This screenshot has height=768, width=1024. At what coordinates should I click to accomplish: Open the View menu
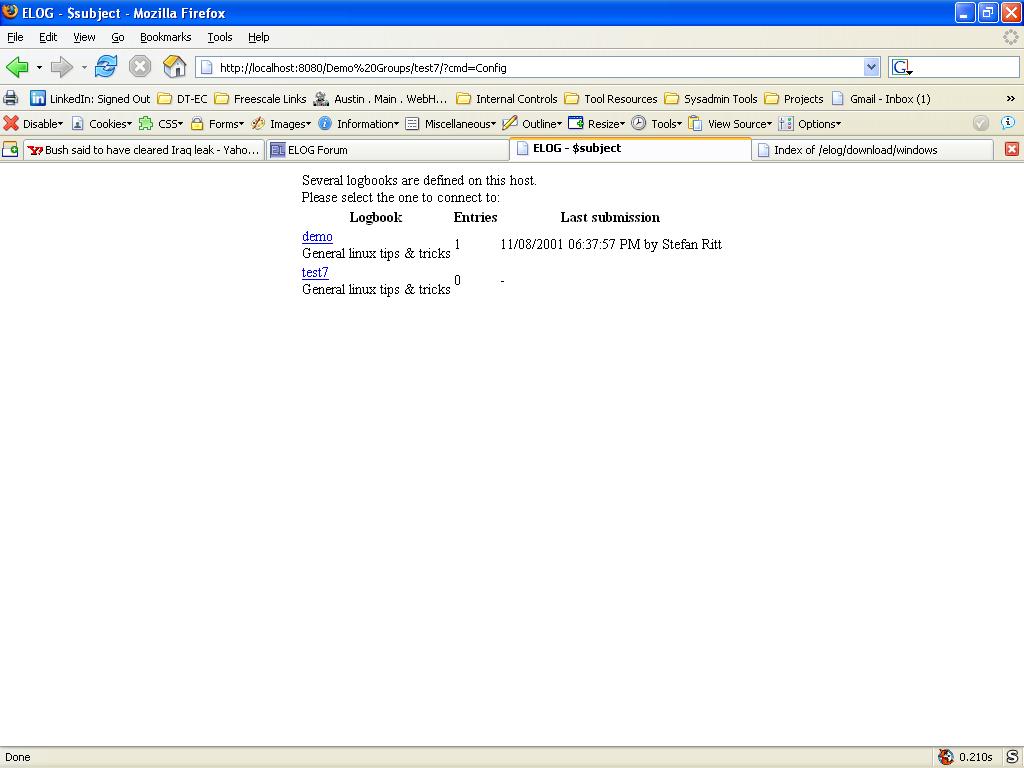coord(84,37)
